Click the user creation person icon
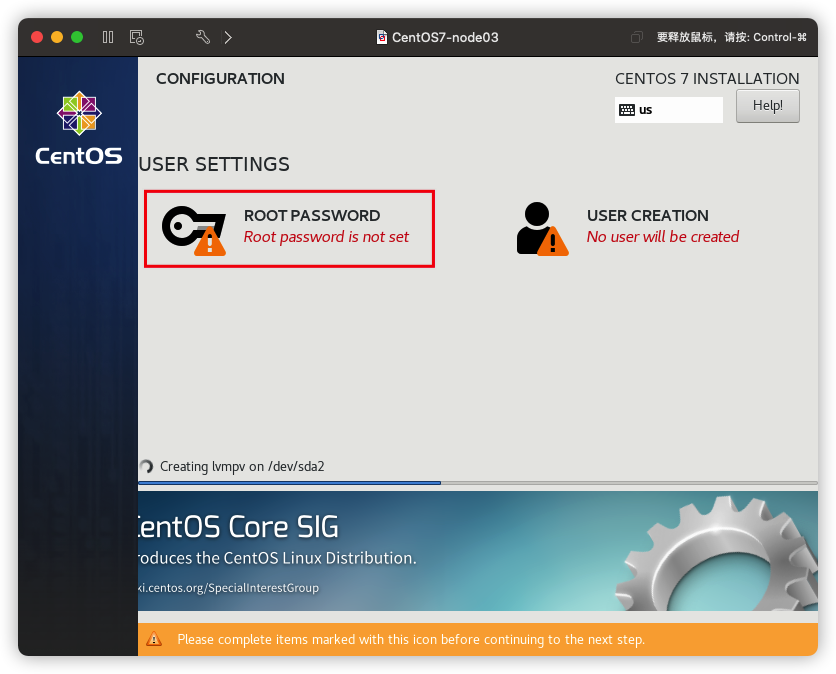The image size is (836, 674). [542, 229]
